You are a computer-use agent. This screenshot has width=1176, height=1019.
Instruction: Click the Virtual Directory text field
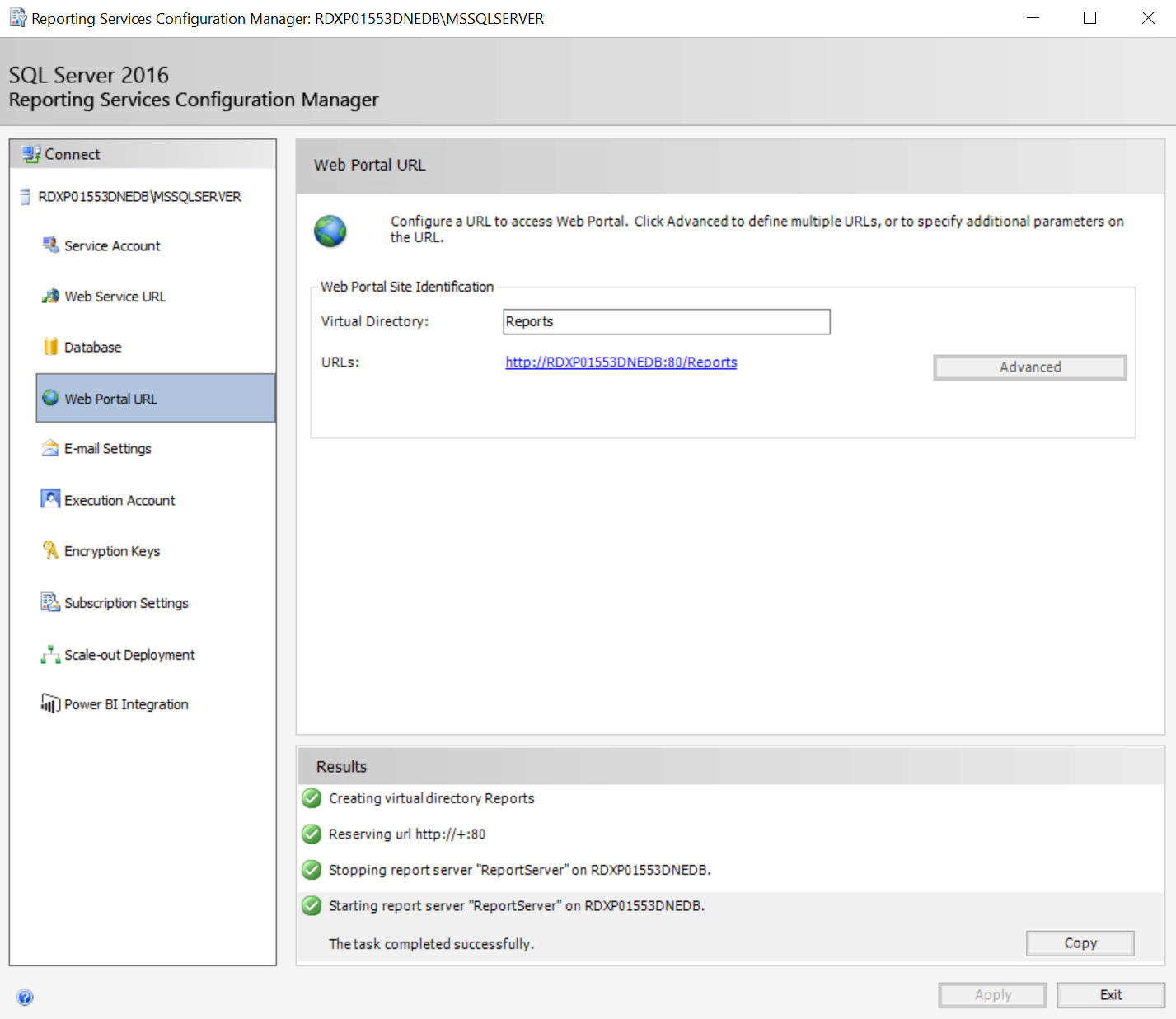[x=667, y=322]
